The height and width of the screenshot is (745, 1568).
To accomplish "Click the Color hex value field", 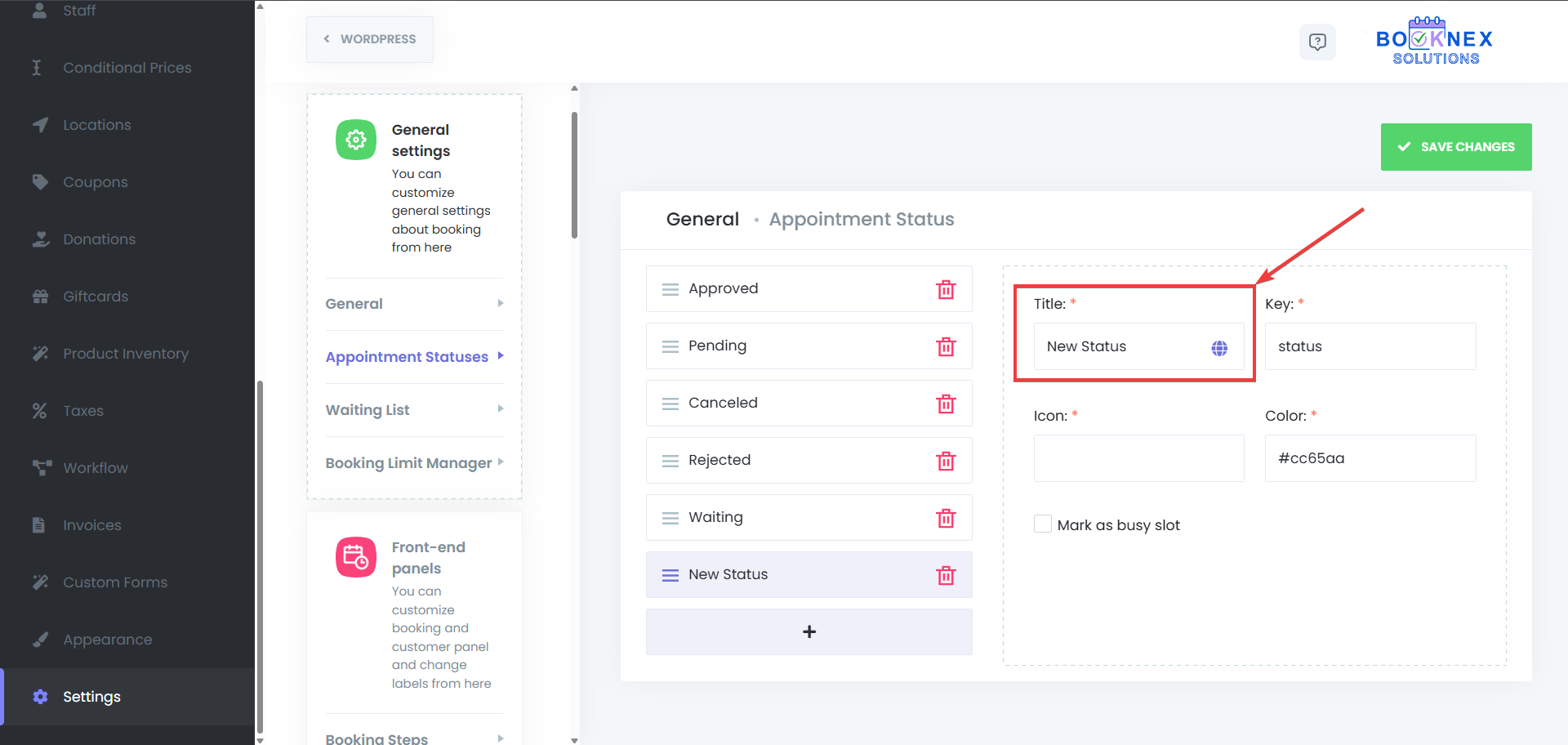I will [x=1370, y=458].
